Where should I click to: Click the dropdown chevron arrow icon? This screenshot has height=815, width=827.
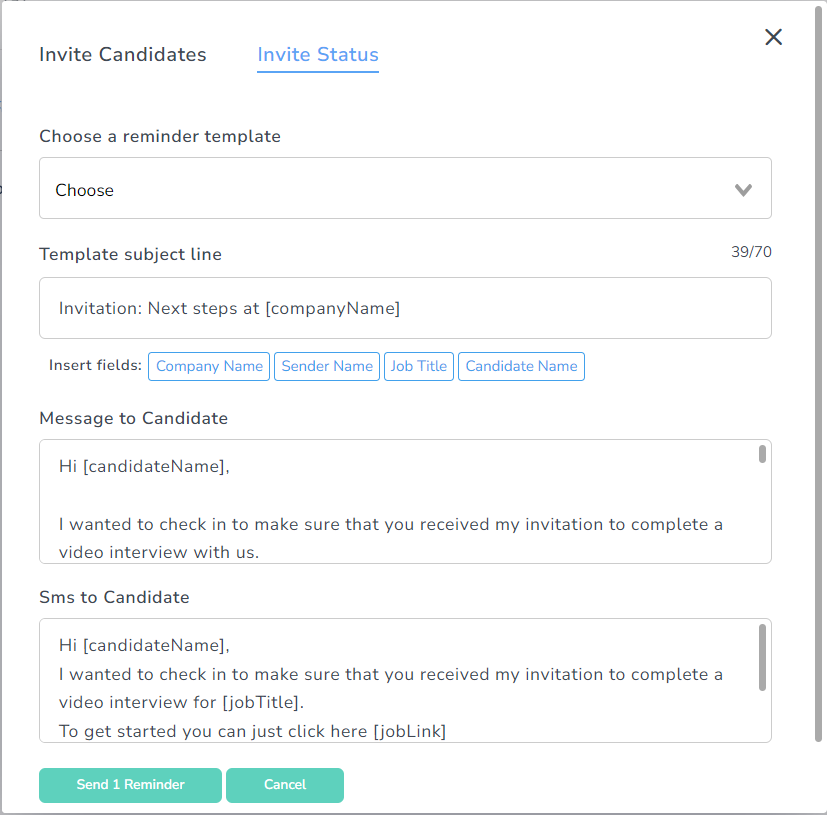coord(743,190)
